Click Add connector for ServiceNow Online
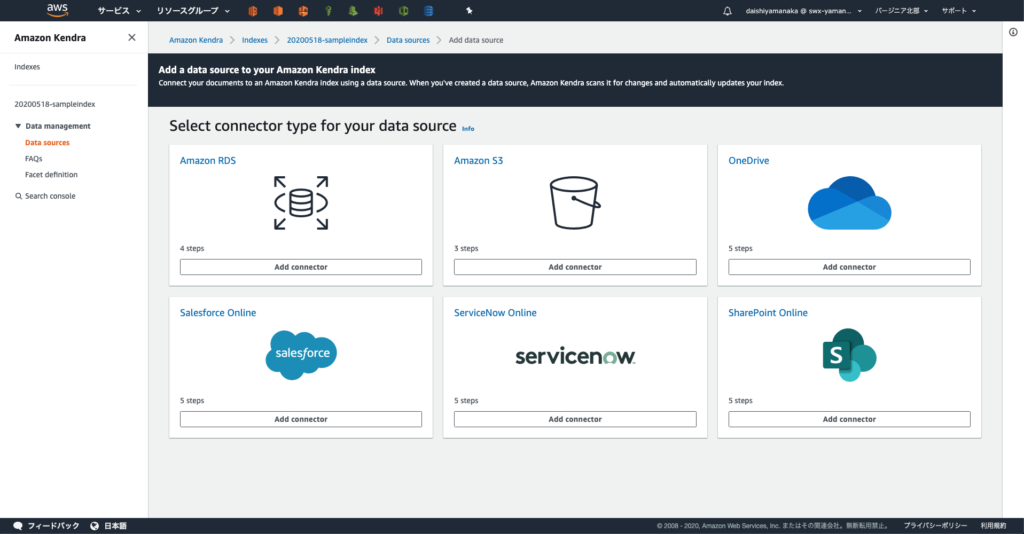The height and width of the screenshot is (534, 1024). pyautogui.click(x=575, y=419)
